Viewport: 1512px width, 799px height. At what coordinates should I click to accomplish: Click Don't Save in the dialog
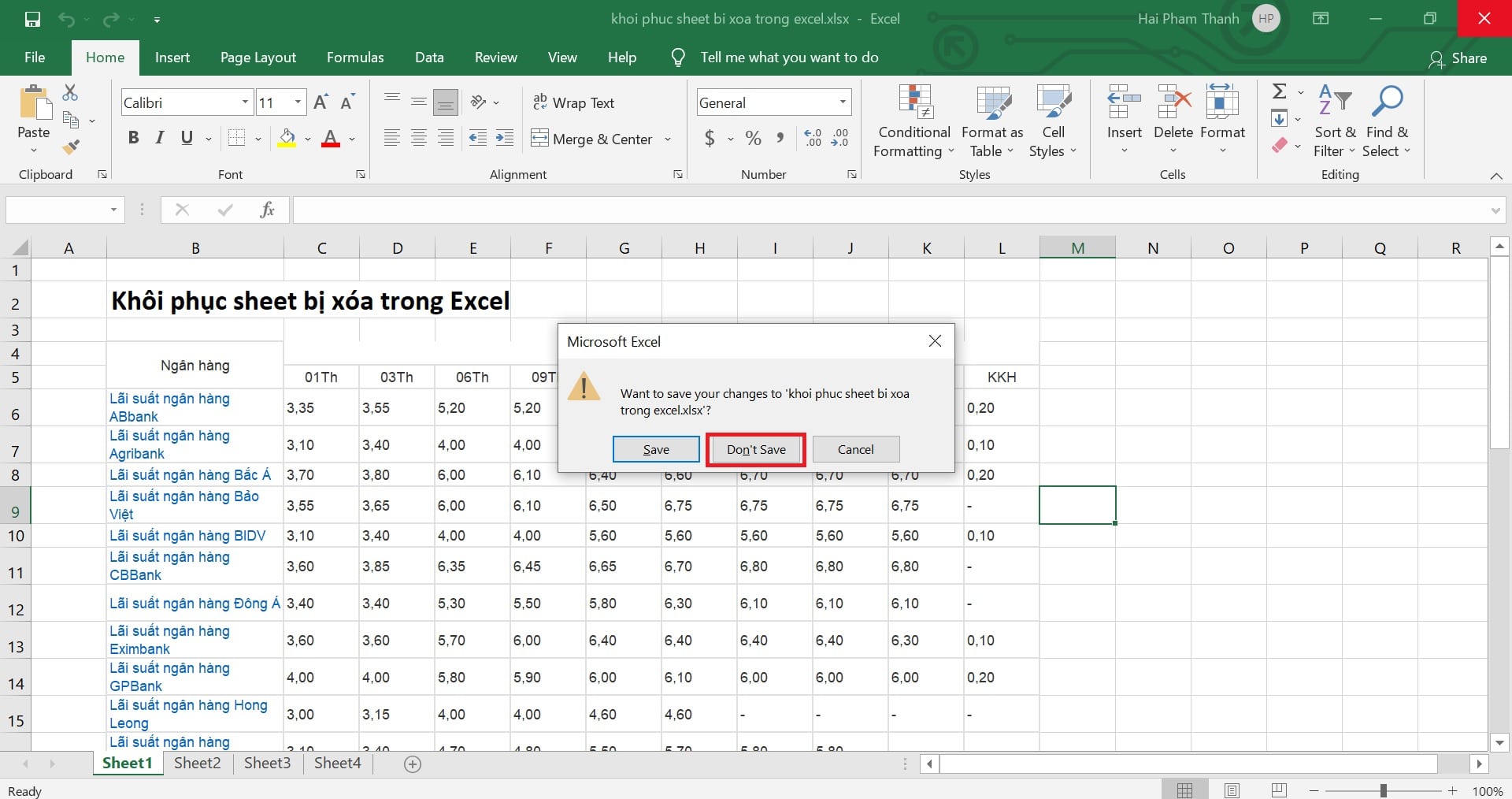pyautogui.click(x=756, y=449)
